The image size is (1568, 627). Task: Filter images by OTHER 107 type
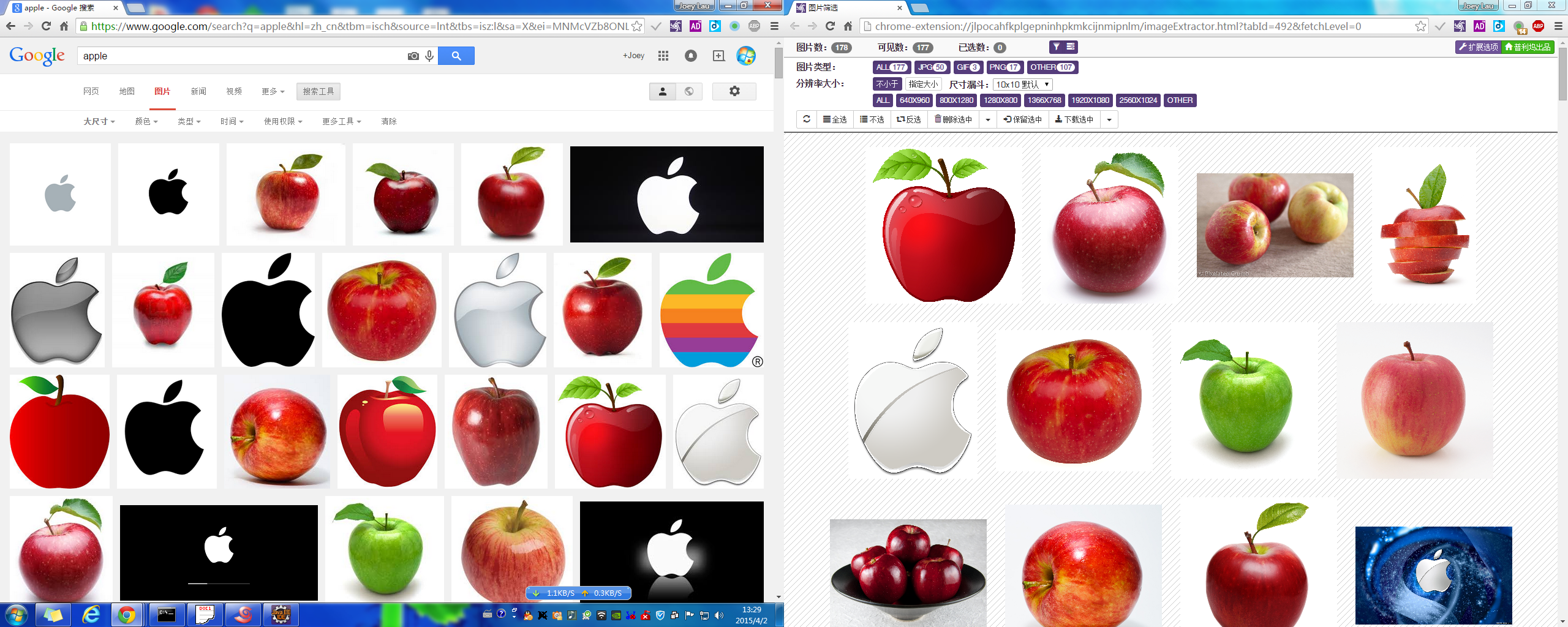1052,67
